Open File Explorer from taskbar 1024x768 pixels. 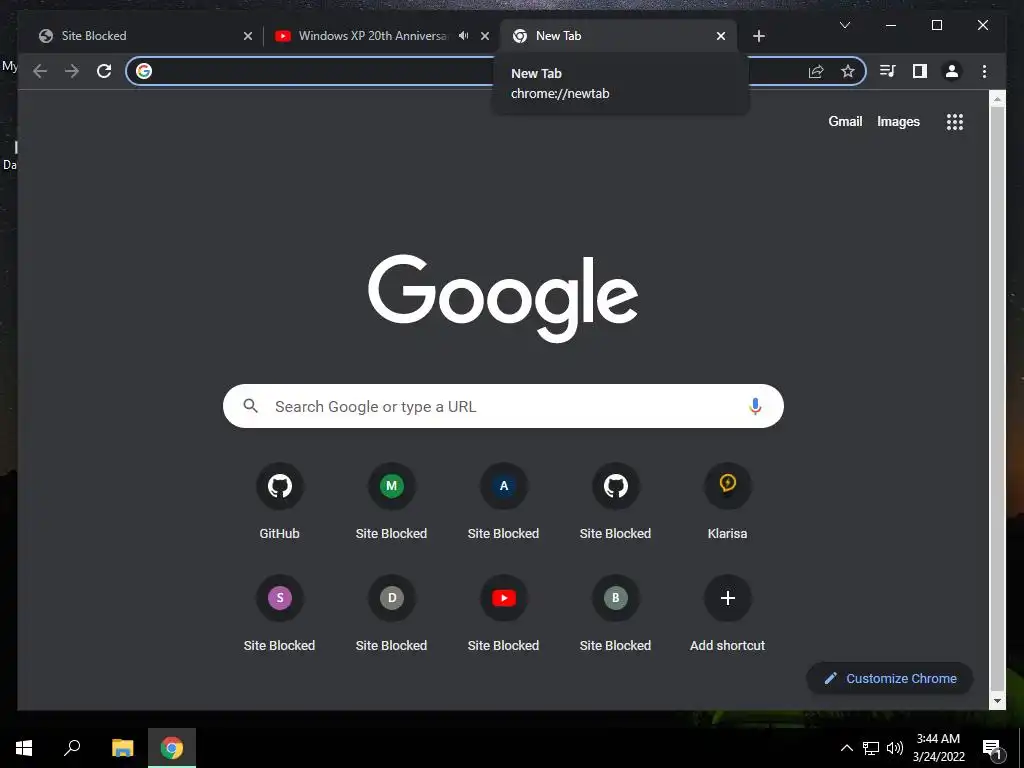[122, 748]
